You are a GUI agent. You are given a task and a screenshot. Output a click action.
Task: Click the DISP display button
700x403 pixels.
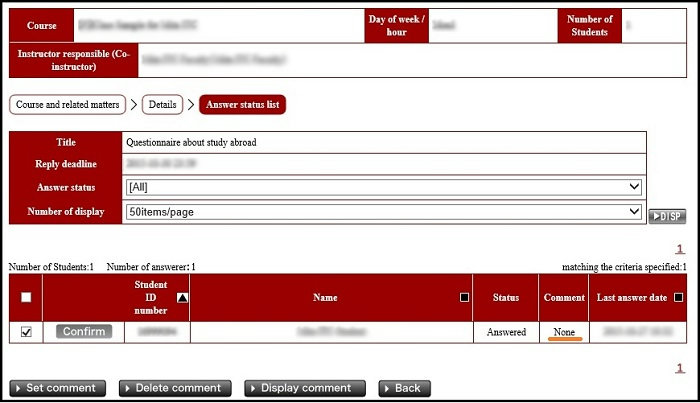pyautogui.click(x=667, y=216)
